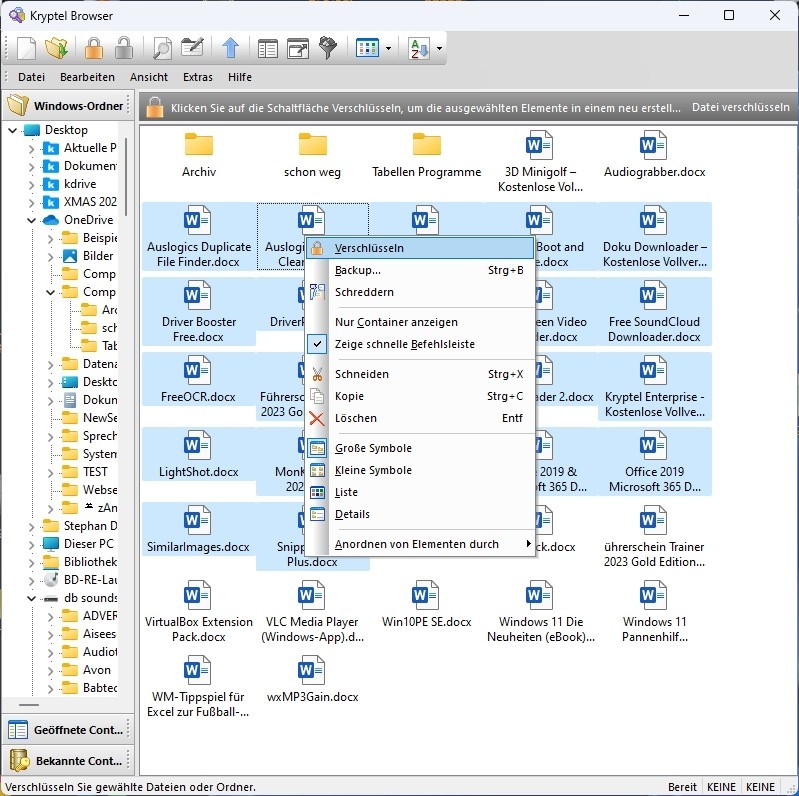
Task: Click the new blank file toolbar icon
Action: (26, 48)
